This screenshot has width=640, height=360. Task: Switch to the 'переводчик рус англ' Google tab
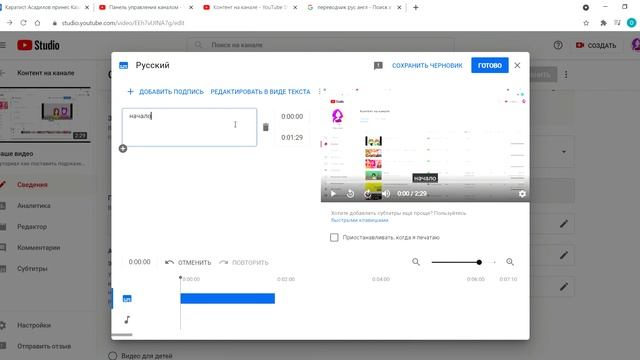pos(354,7)
